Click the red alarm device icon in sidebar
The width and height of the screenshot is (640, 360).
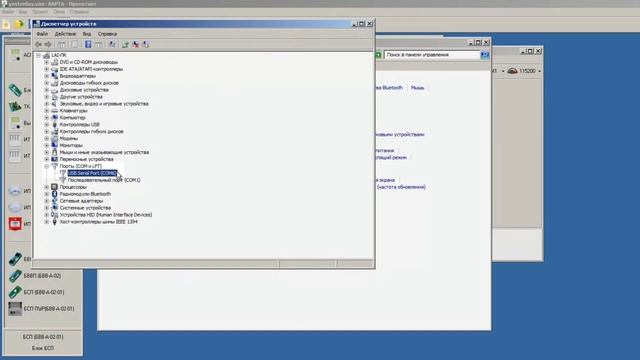point(15,224)
